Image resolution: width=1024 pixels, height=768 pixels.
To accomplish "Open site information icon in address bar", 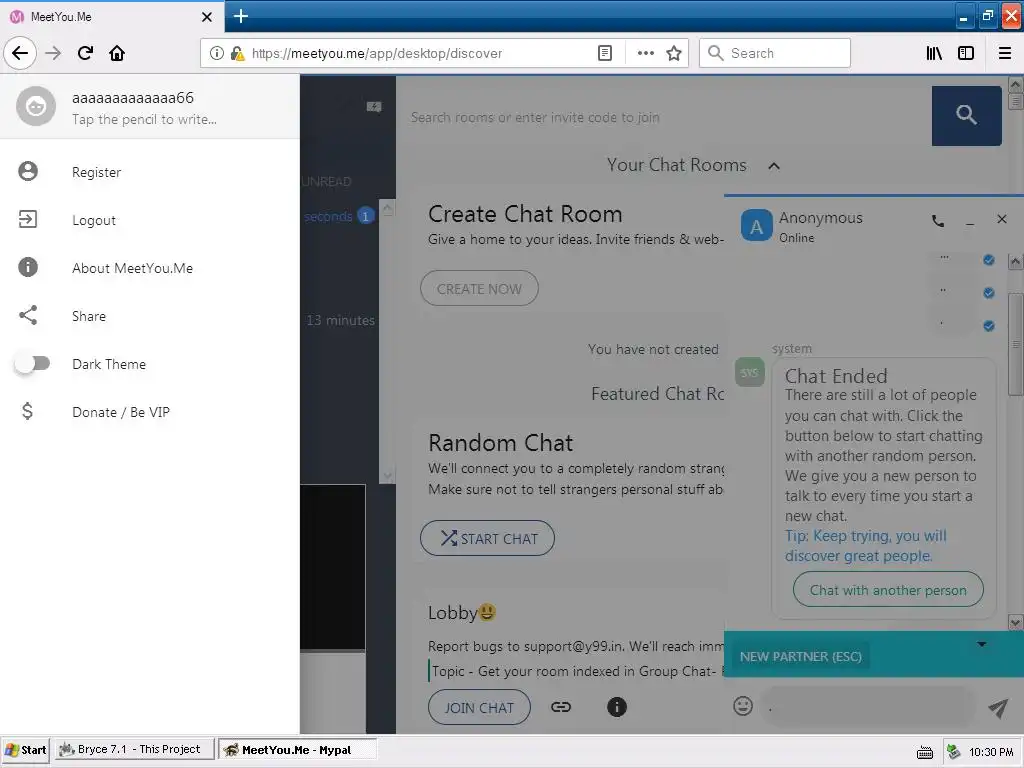I will [x=216, y=53].
